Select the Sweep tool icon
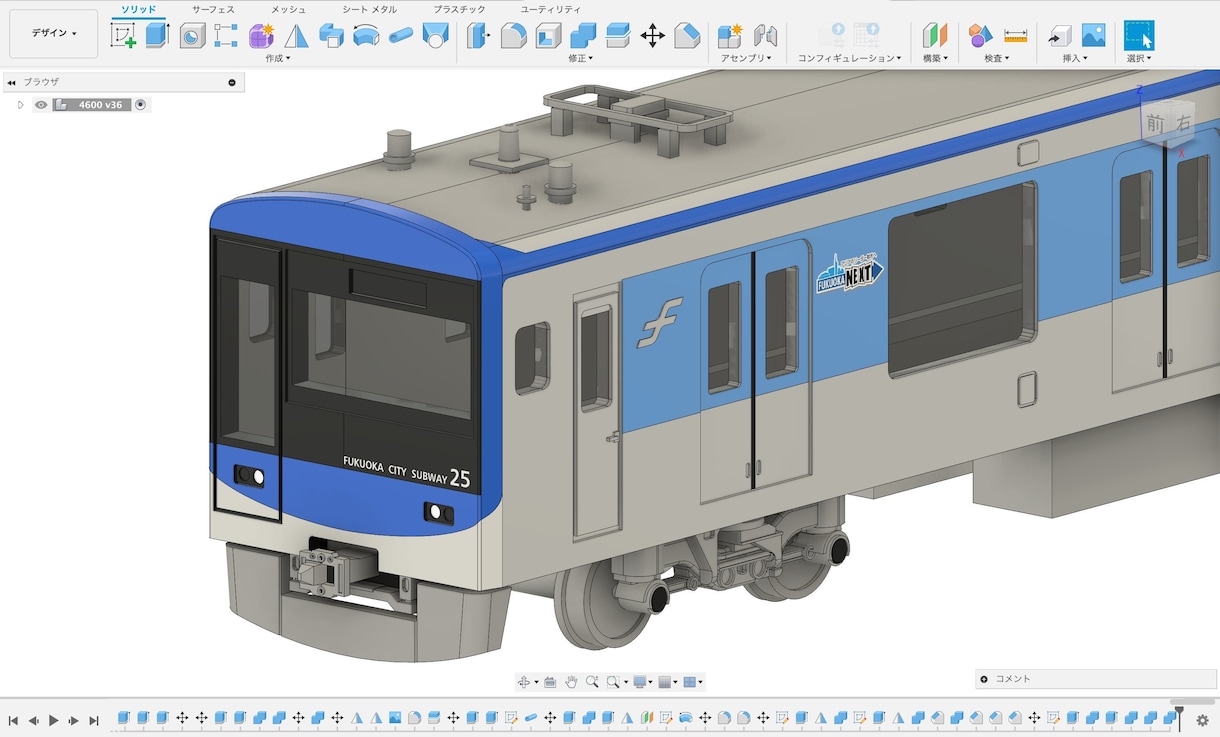This screenshot has height=737, width=1220. (366, 36)
